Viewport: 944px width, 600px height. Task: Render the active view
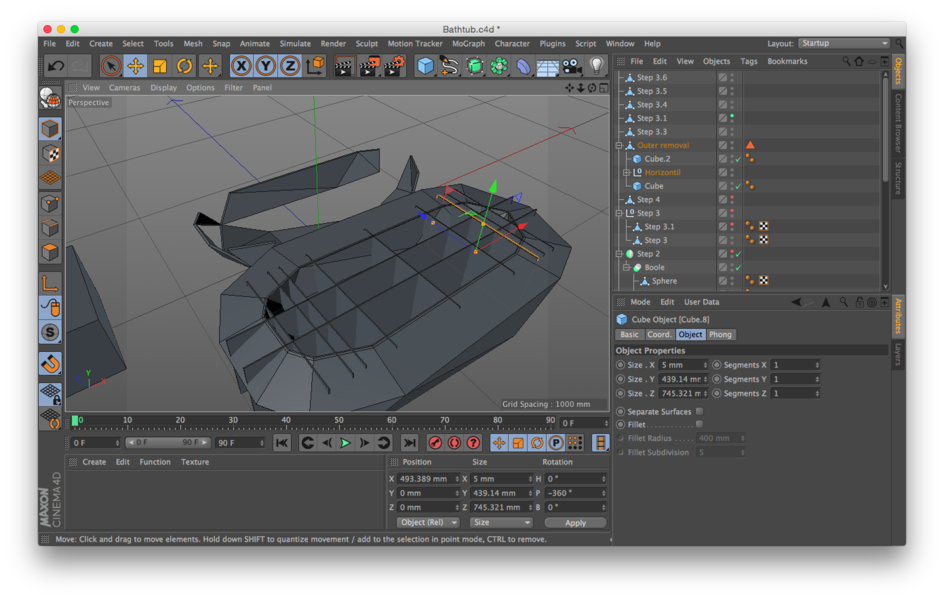[x=344, y=66]
